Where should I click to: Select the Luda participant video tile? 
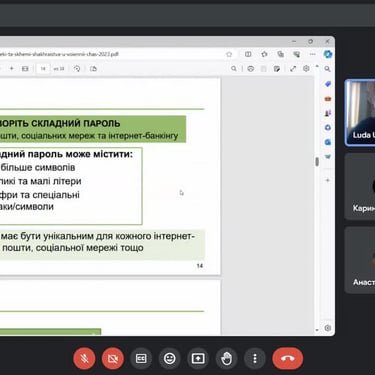(x=360, y=113)
